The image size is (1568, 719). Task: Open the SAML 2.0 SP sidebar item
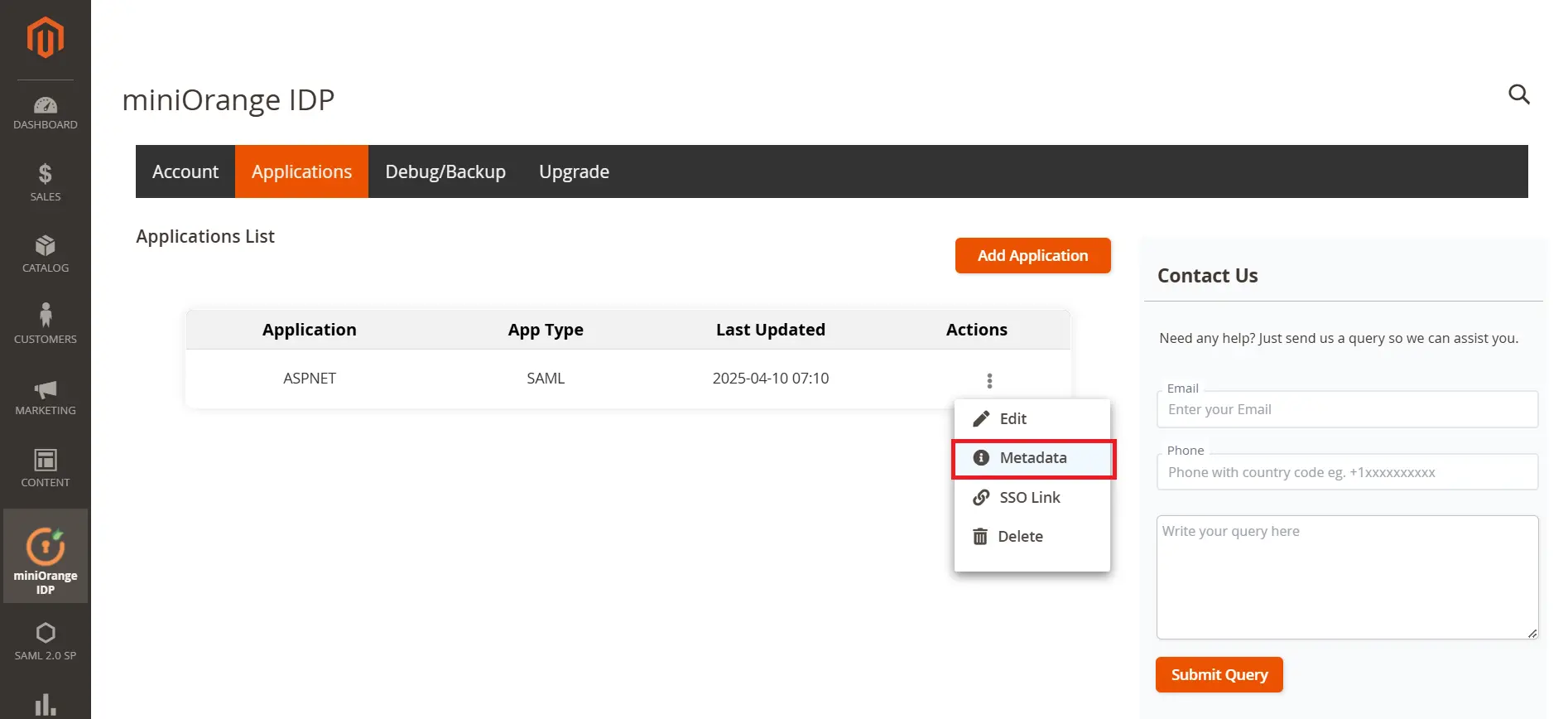(x=46, y=642)
